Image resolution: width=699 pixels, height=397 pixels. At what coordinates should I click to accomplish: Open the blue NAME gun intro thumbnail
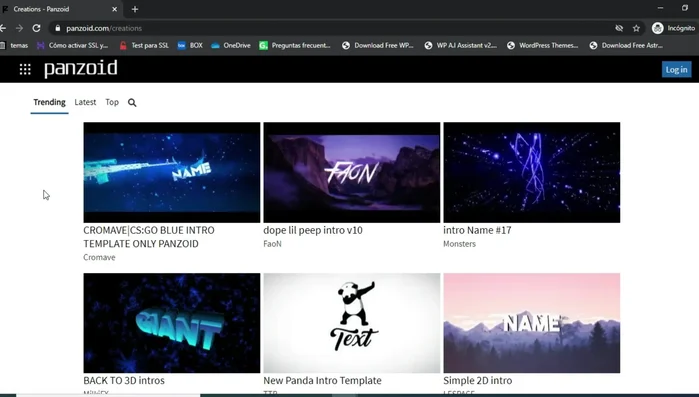pos(172,172)
